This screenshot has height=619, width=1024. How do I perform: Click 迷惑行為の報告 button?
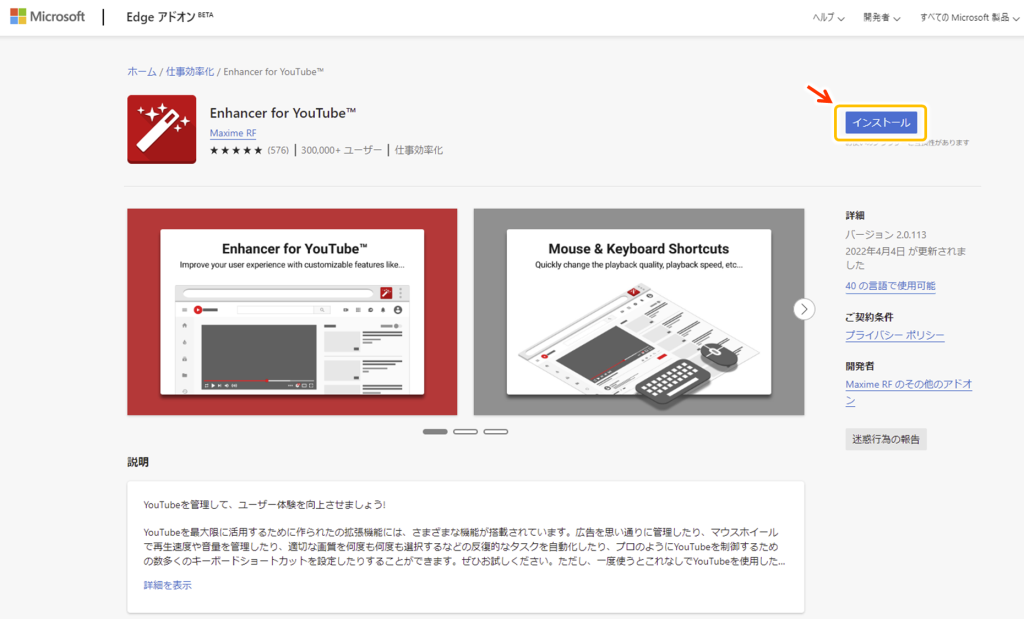point(885,439)
